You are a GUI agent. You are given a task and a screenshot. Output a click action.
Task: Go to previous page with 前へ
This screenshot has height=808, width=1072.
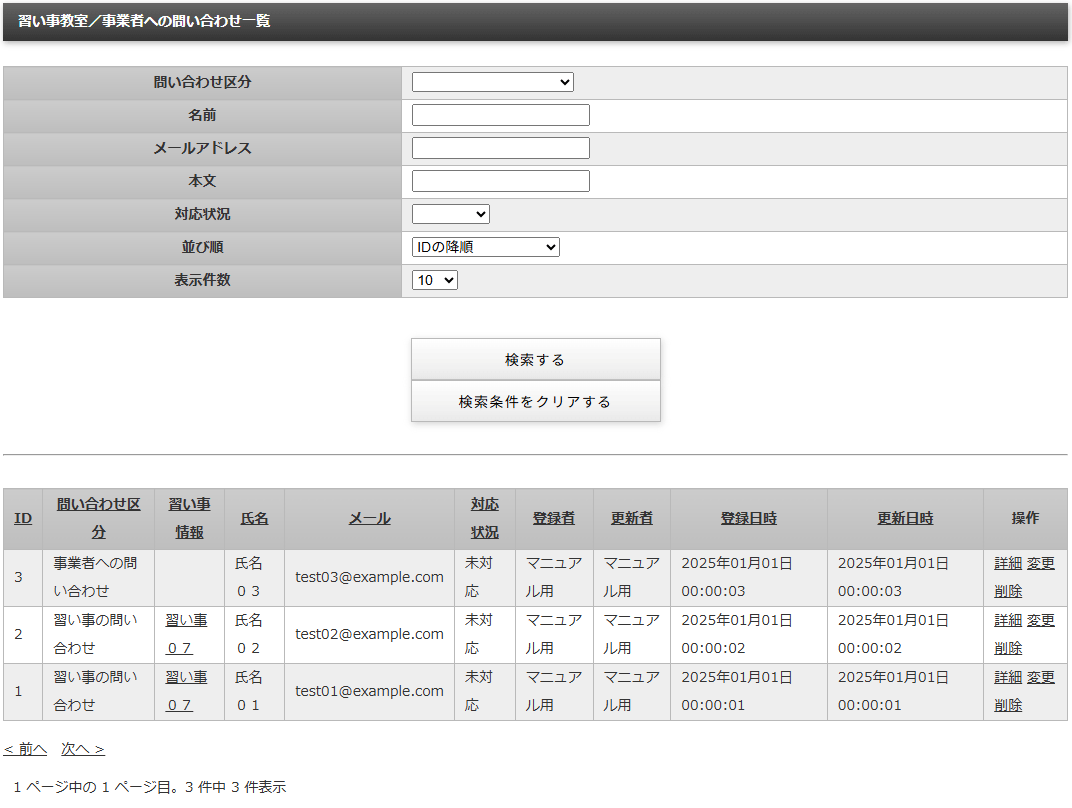[x=25, y=749]
